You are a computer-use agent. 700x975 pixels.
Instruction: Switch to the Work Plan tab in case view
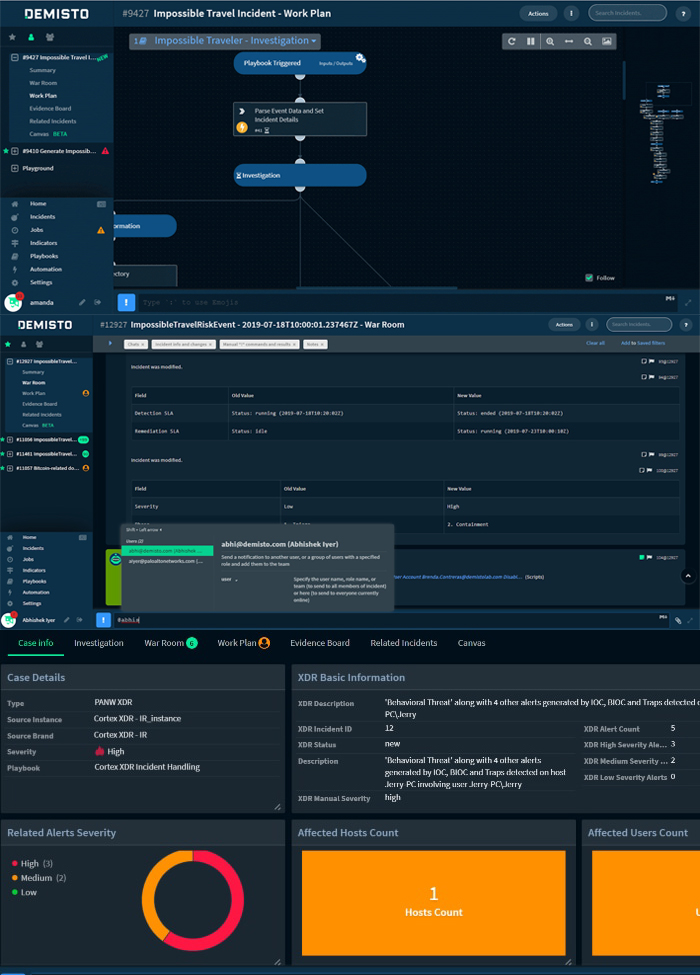(243, 643)
